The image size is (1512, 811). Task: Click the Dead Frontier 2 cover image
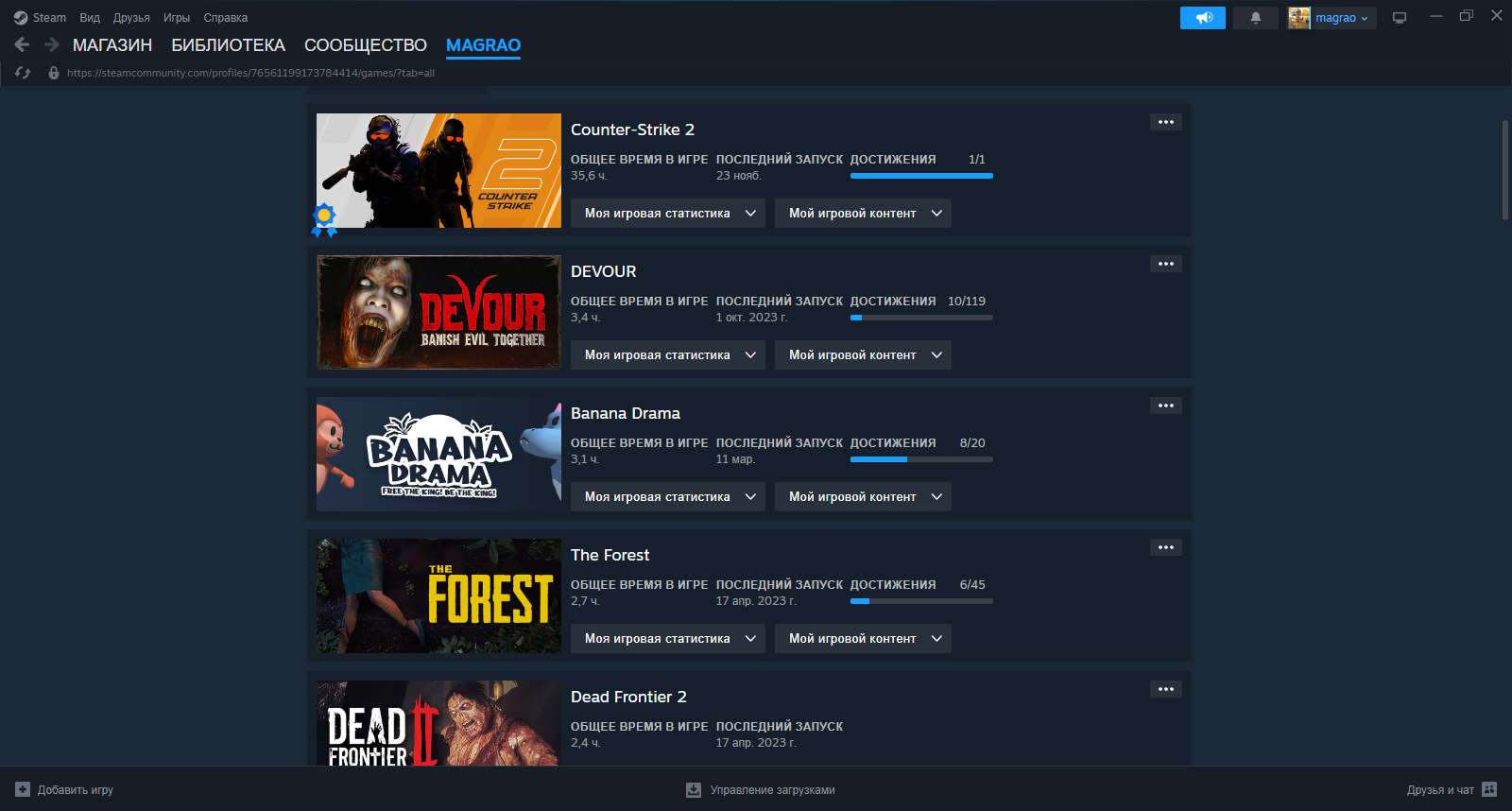tap(438, 723)
